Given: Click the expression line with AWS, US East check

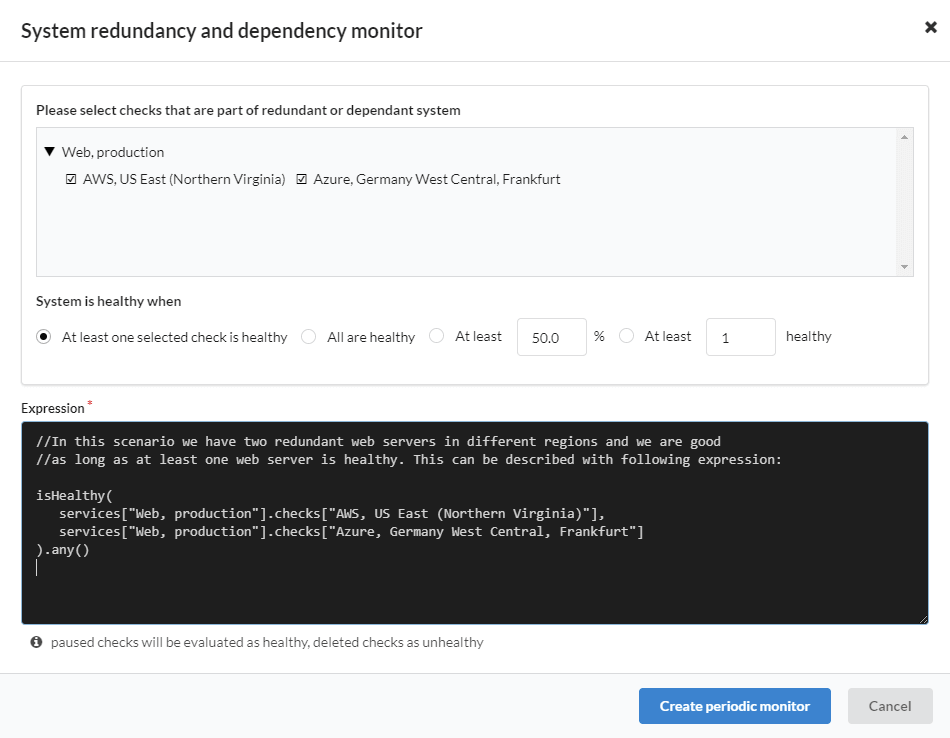Looking at the screenshot, I should click(332, 514).
